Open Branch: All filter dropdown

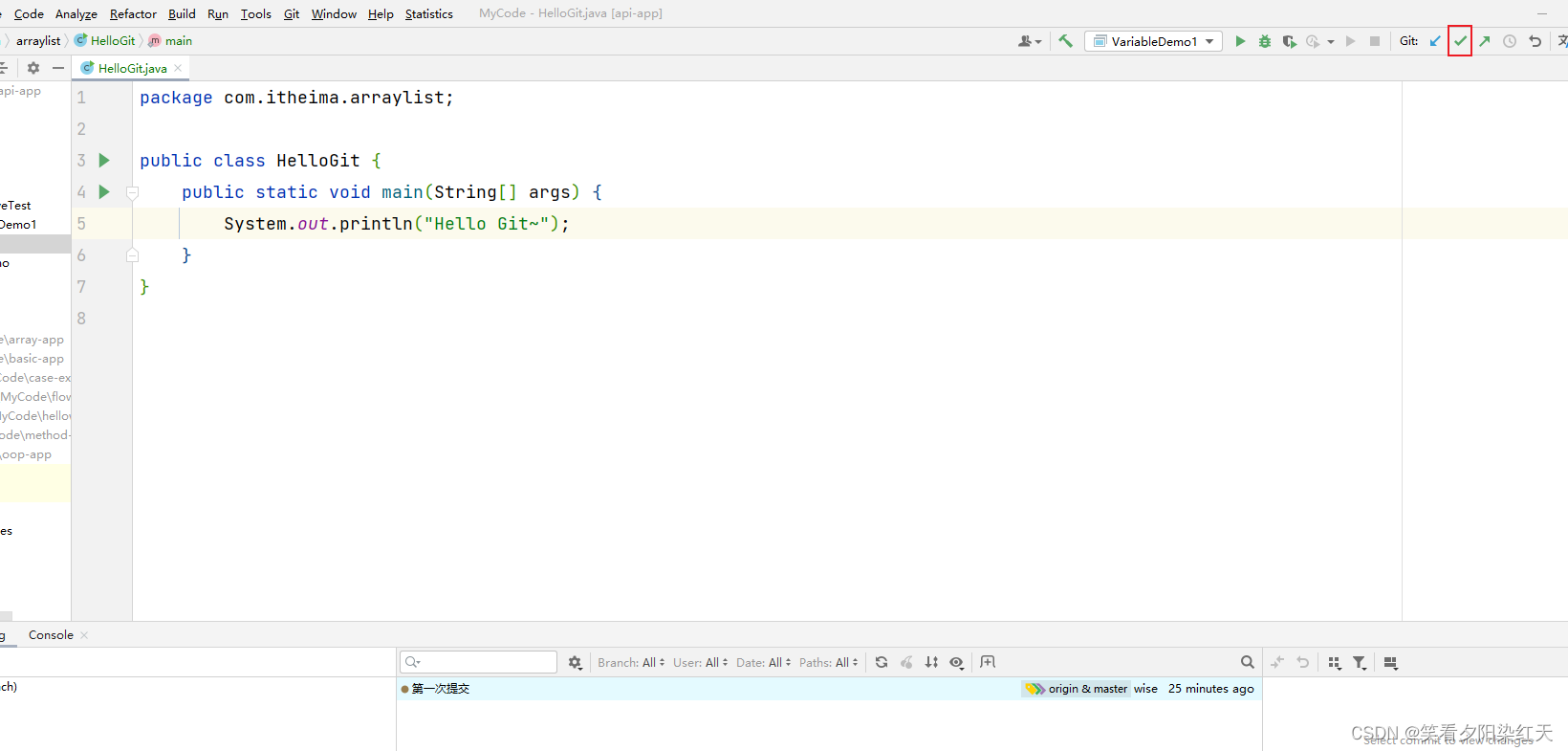tap(631, 662)
